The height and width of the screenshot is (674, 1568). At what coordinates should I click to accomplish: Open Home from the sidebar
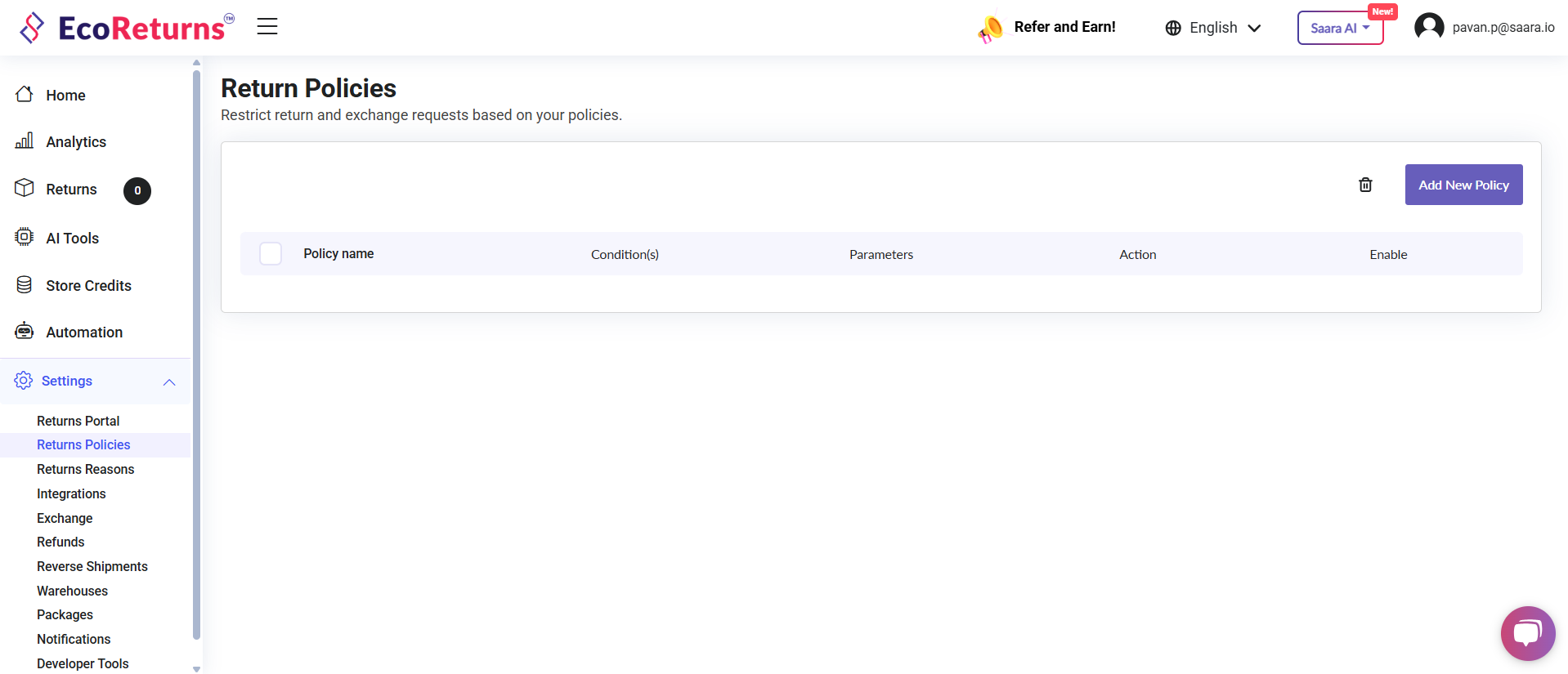click(x=65, y=96)
